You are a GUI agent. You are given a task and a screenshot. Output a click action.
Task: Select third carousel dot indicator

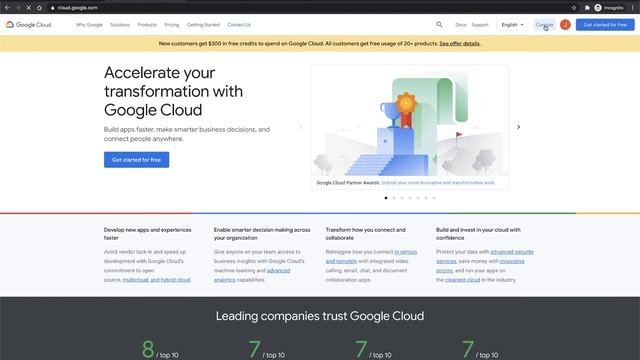pos(402,198)
